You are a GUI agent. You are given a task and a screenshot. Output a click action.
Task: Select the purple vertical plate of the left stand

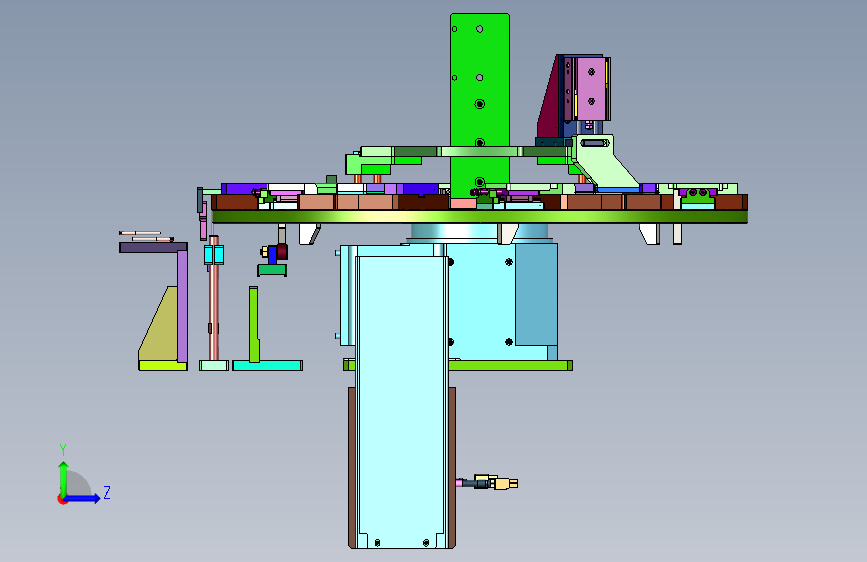(182, 306)
